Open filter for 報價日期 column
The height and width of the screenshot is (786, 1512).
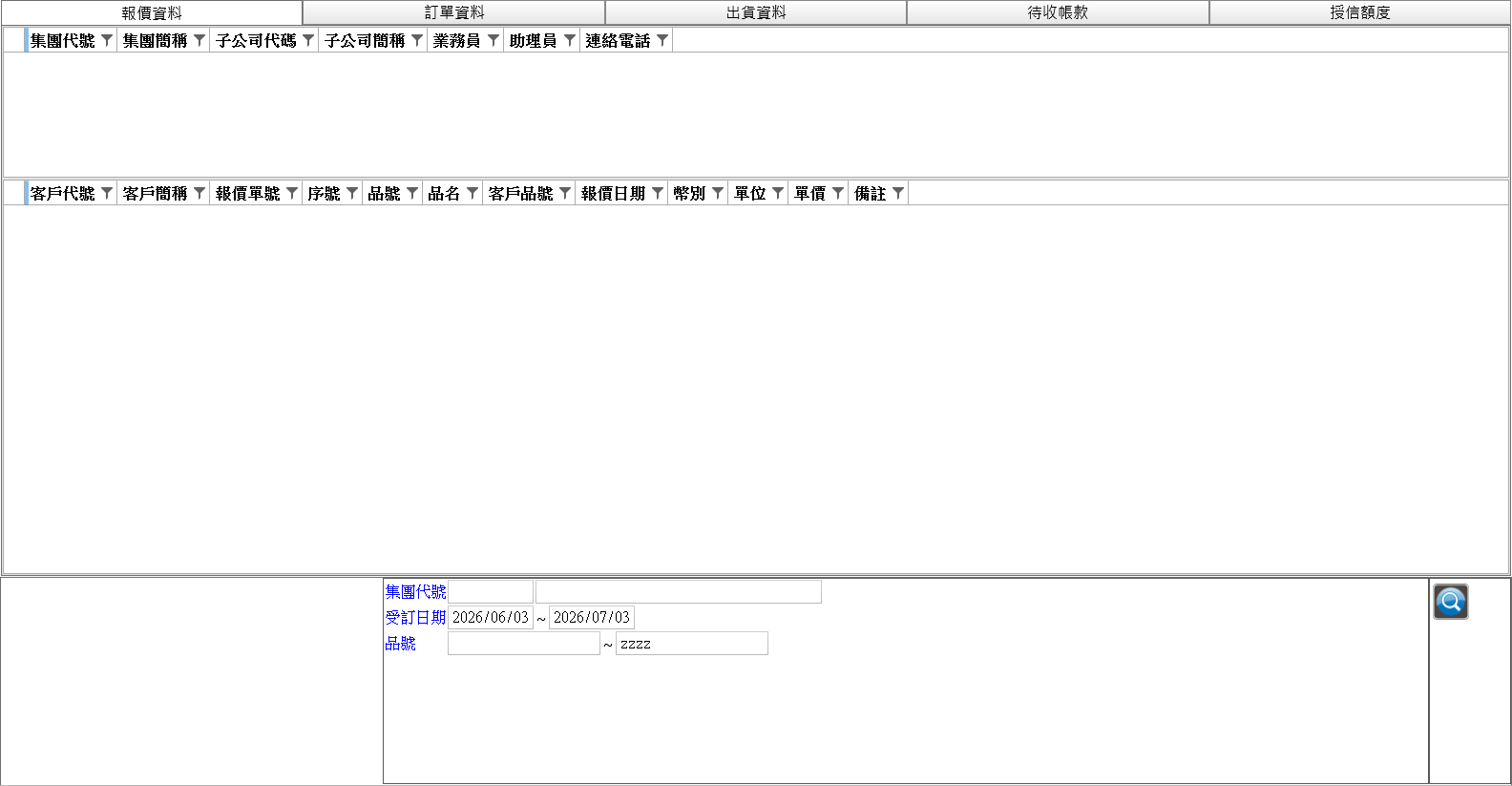coord(658,193)
